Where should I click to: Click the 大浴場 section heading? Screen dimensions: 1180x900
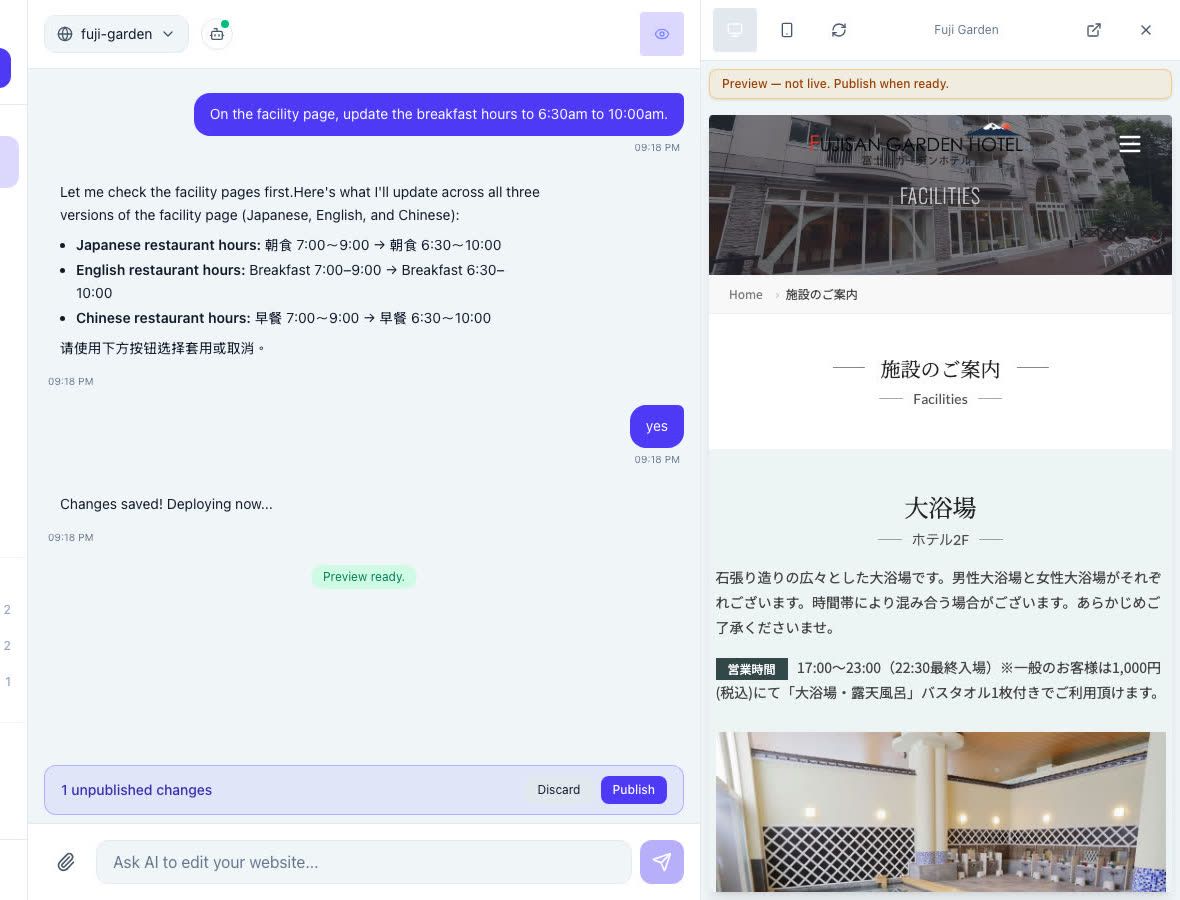click(940, 508)
